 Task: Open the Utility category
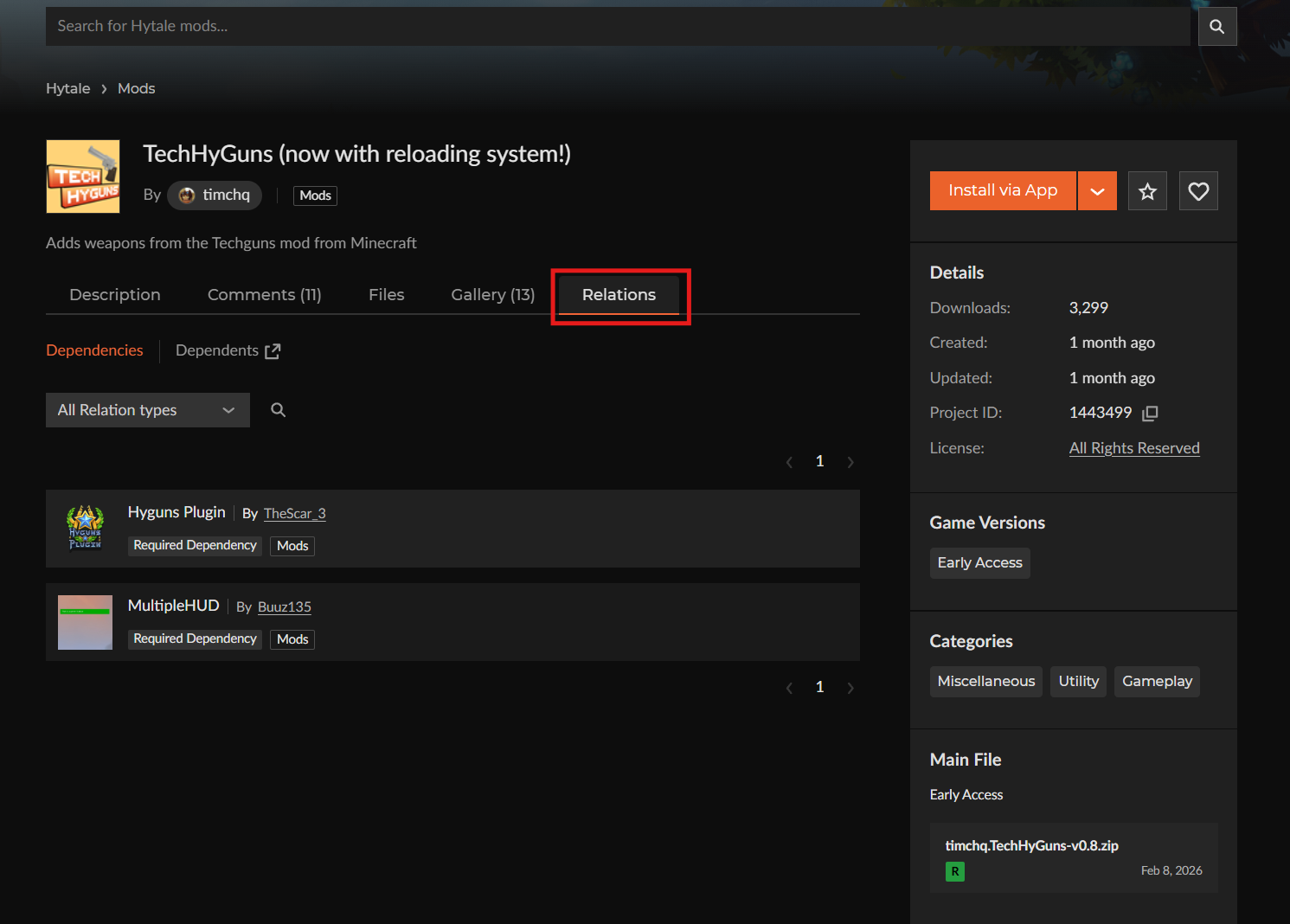pyautogui.click(x=1079, y=682)
